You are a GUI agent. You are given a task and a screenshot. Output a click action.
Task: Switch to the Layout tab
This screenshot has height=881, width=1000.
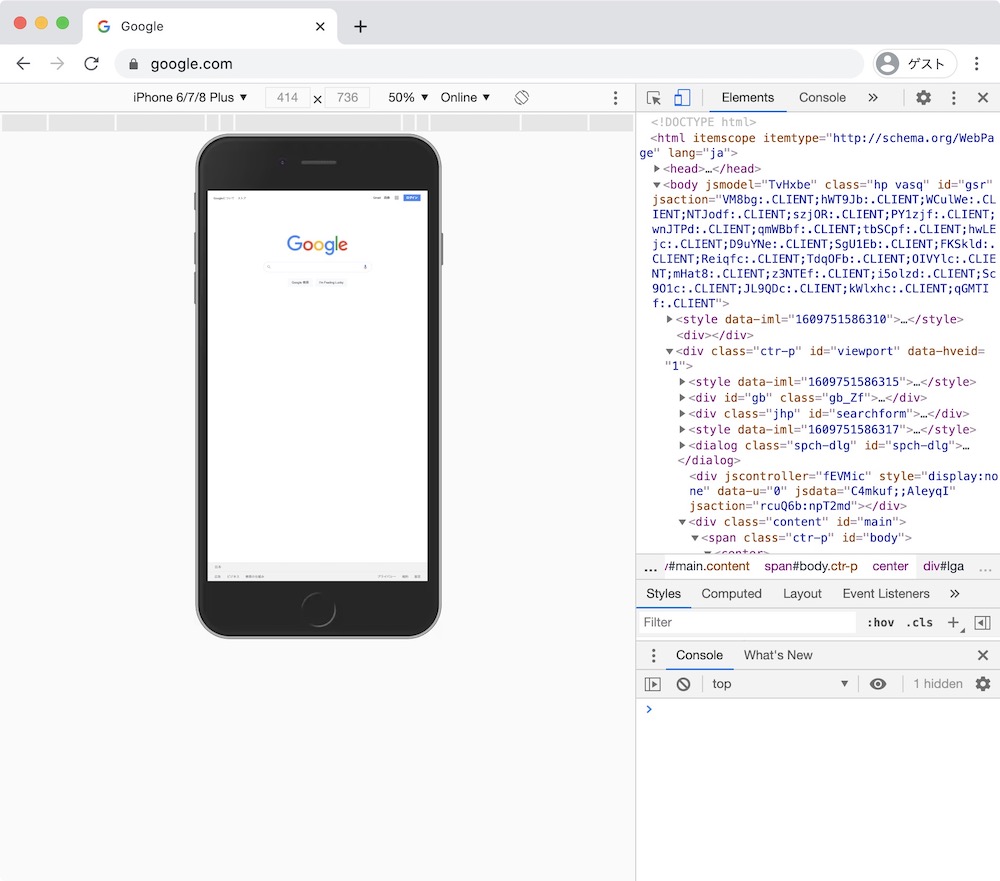(802, 594)
